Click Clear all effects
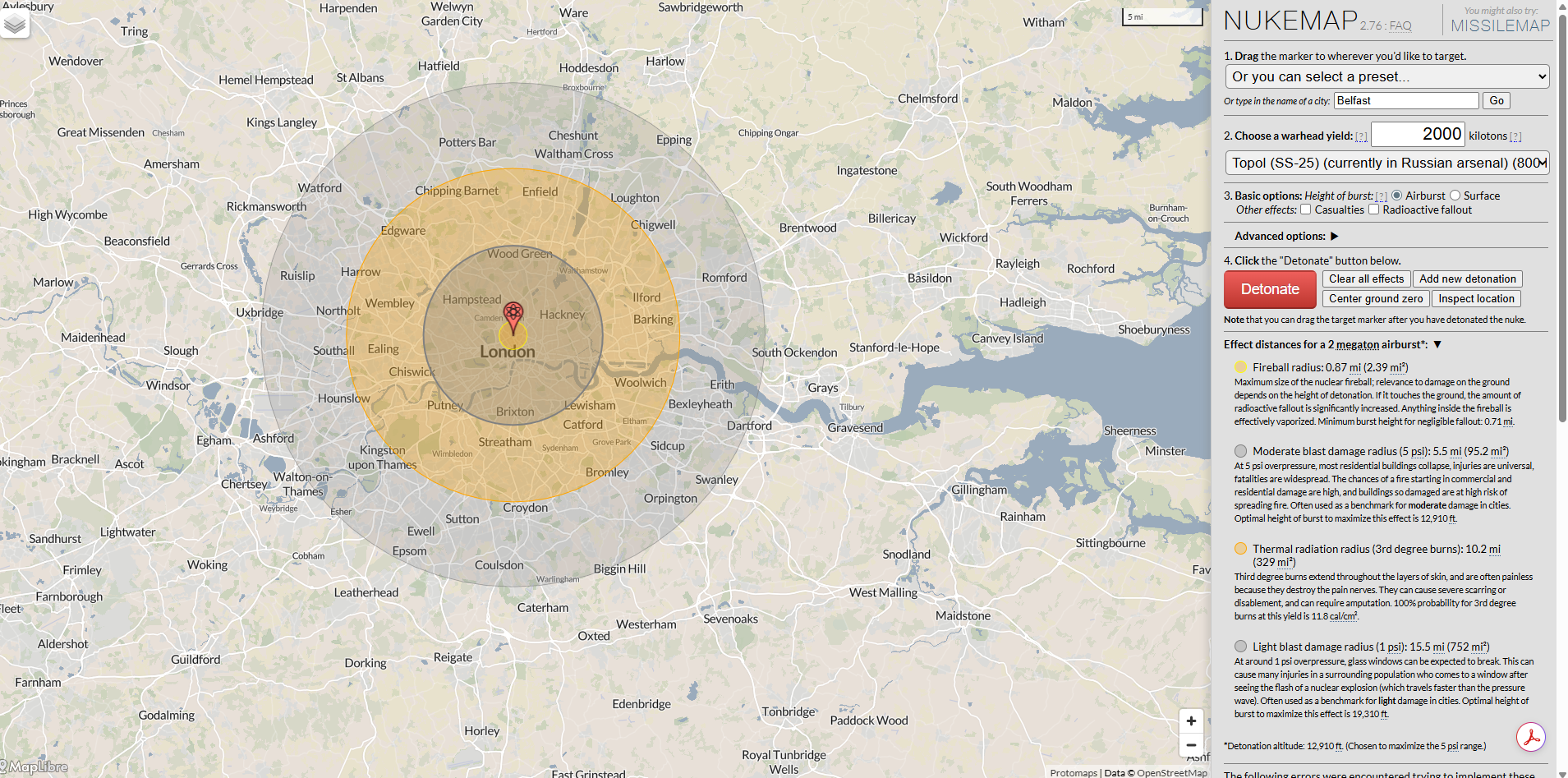 coord(1367,279)
